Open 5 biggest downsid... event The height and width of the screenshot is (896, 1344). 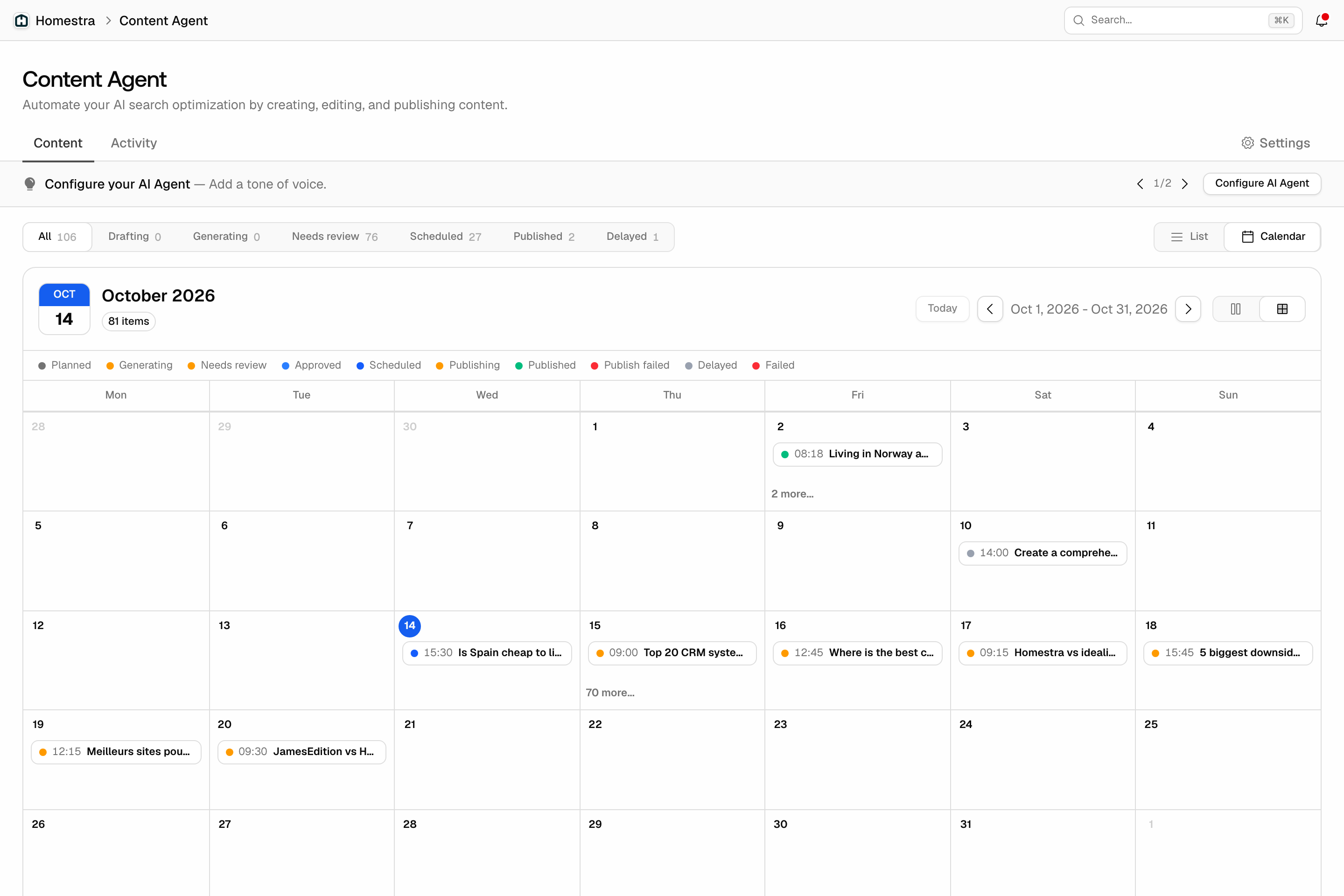(x=1227, y=653)
